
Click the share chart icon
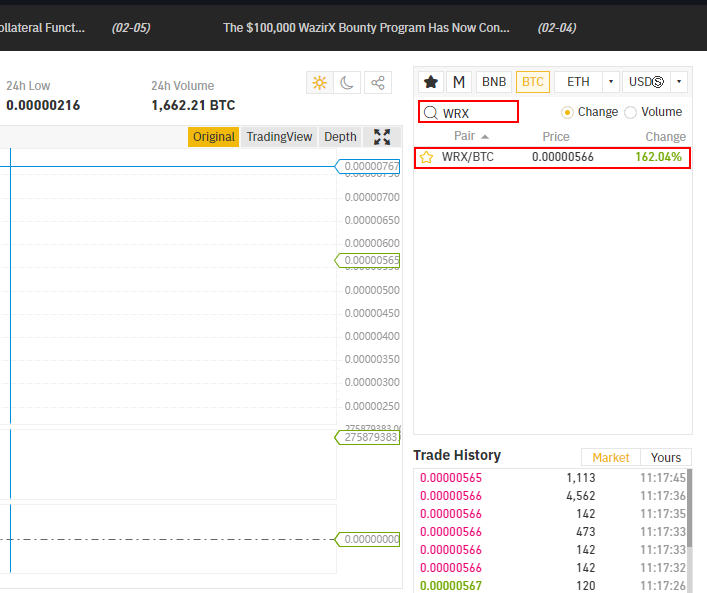[x=377, y=83]
